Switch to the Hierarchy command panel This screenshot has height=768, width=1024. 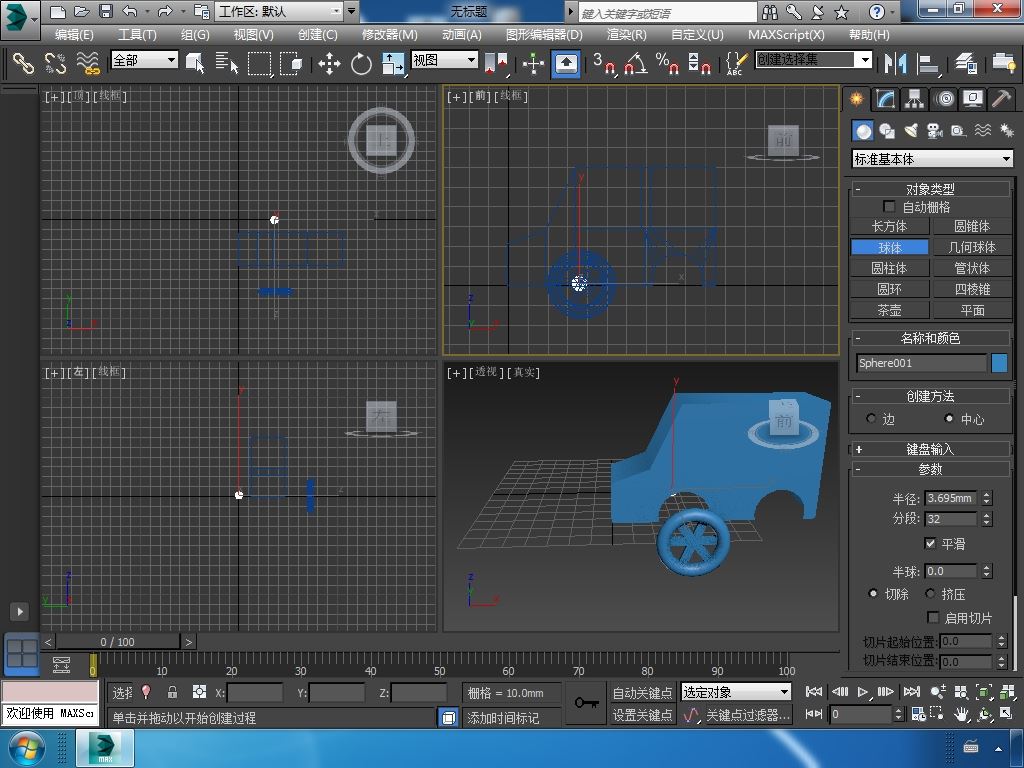914,99
